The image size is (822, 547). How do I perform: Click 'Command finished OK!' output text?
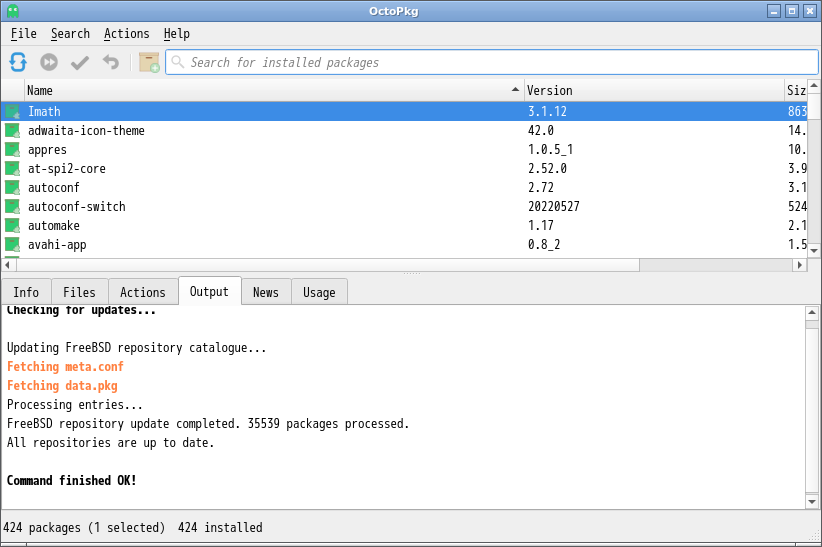pos(71,480)
